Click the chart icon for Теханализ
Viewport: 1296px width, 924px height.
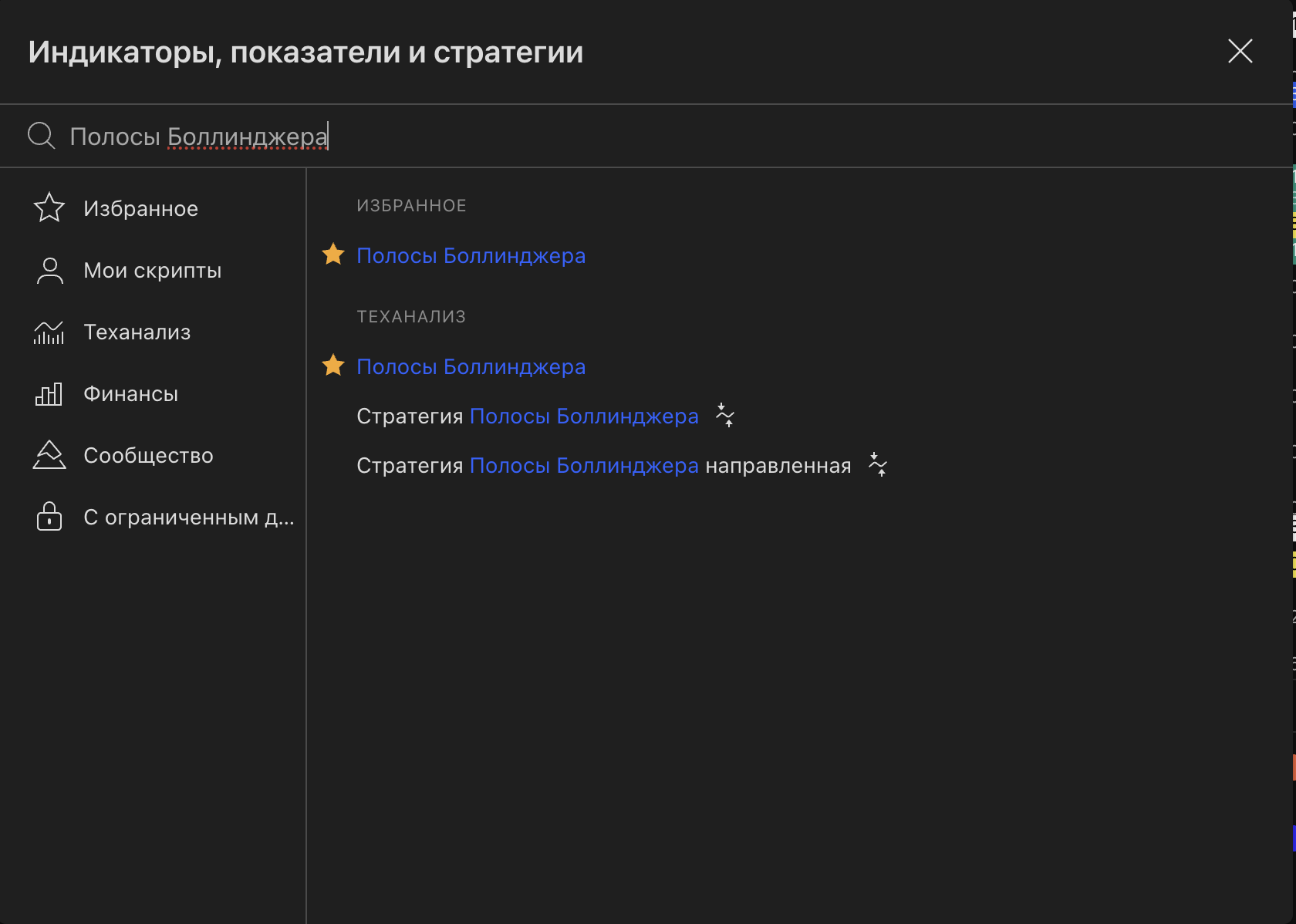[x=49, y=332]
